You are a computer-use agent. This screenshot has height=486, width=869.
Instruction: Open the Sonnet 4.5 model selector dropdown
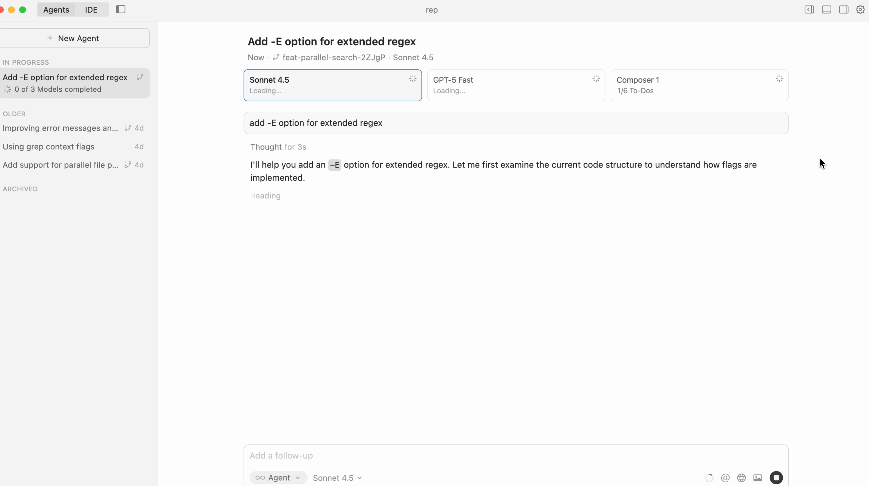(x=337, y=478)
